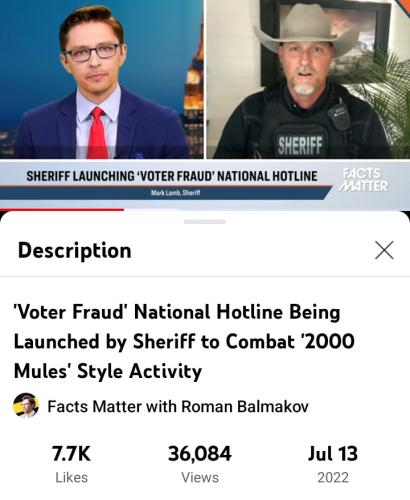Tap the video title about Voter Fraud hotline
This screenshot has height=500, width=410.
coord(184,342)
